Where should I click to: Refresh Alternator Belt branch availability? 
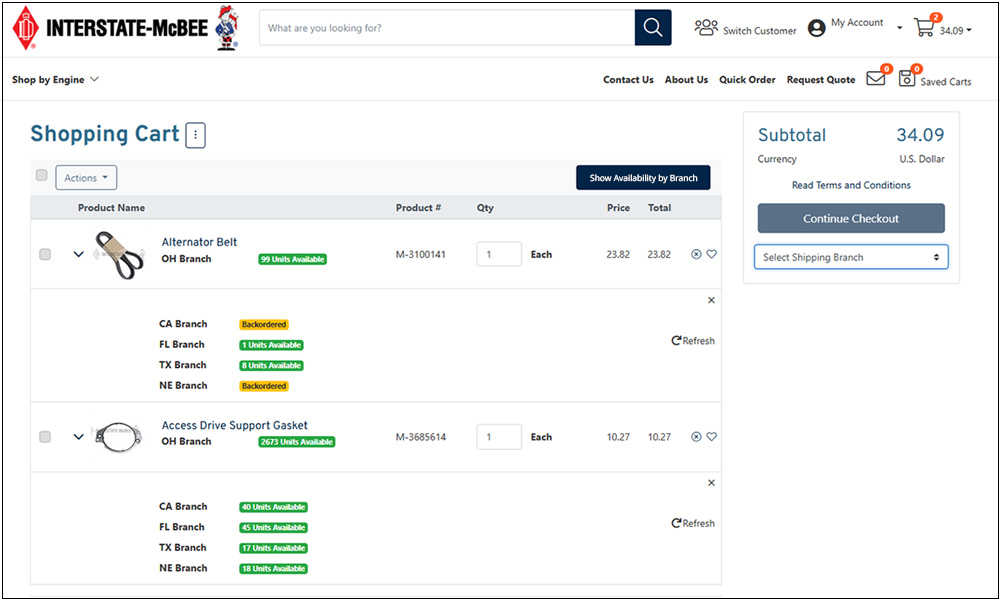point(693,340)
